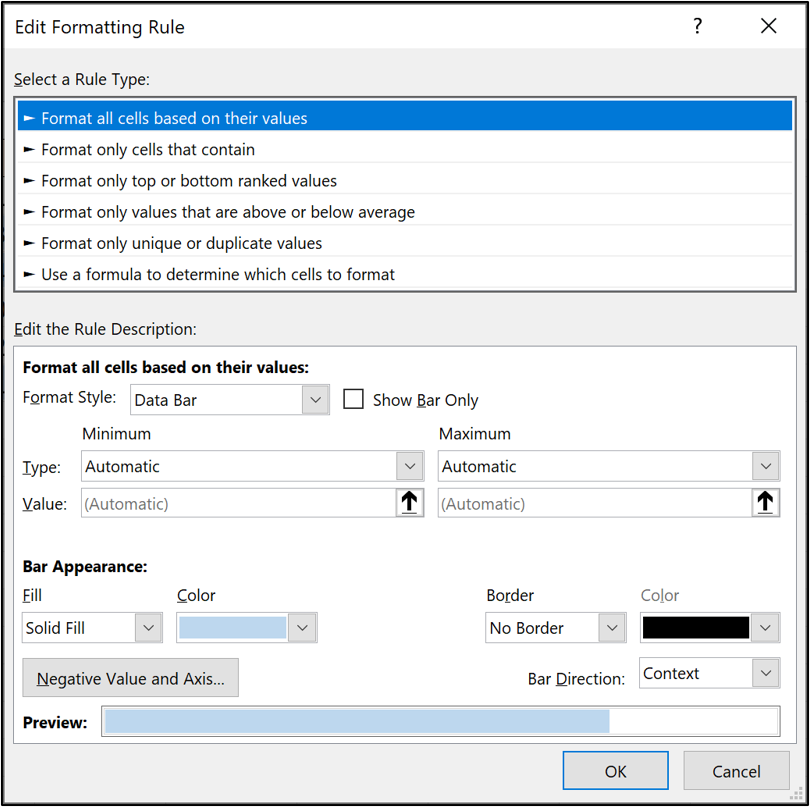Viewport: 810px width, 807px height.
Task: Open the Bar Direction dropdown
Action: [x=767, y=673]
